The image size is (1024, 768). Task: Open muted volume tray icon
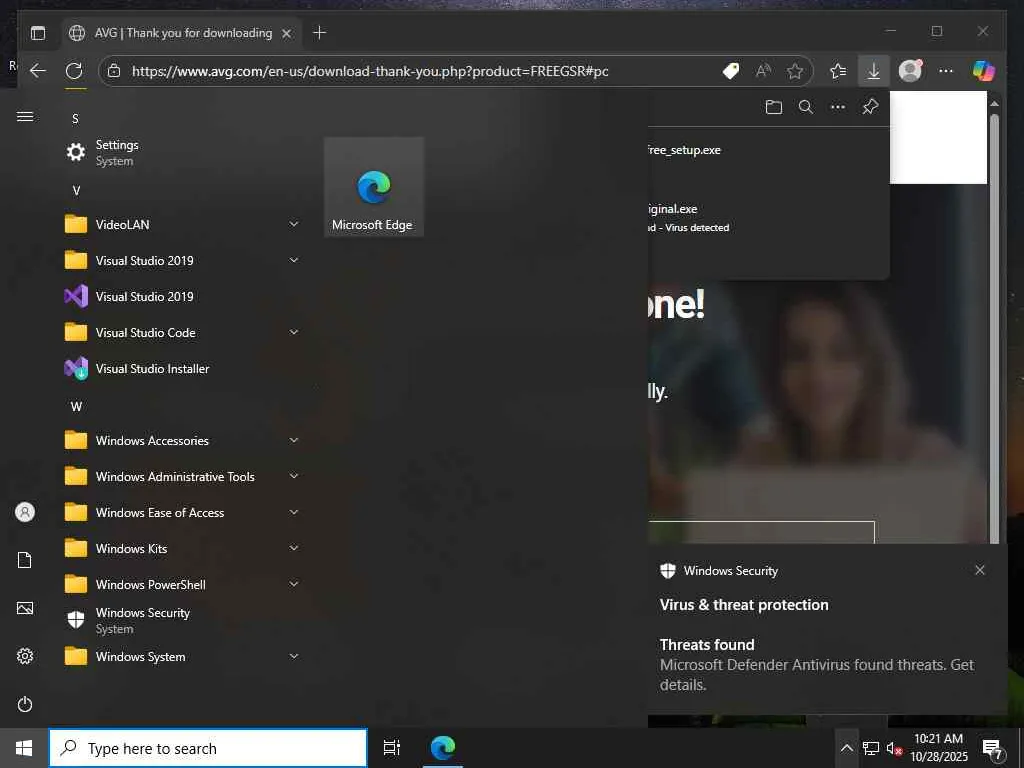pyautogui.click(x=893, y=748)
